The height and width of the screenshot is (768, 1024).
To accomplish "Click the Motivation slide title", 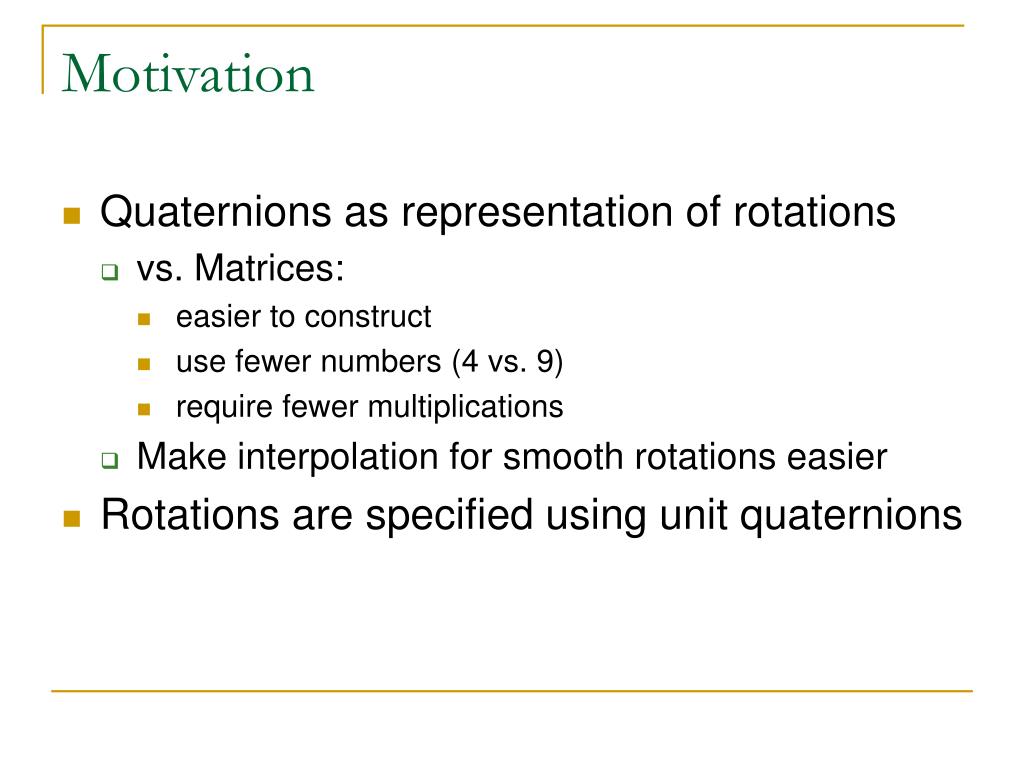I will click(x=188, y=73).
